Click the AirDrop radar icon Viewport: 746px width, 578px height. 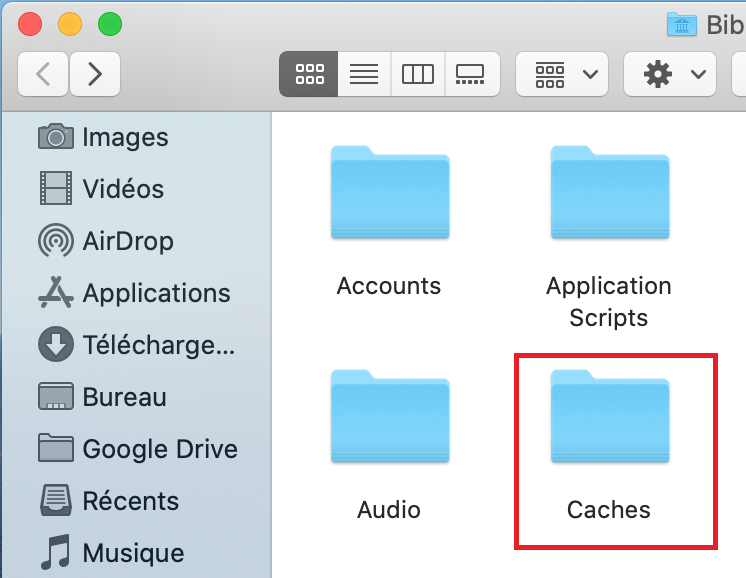[x=56, y=240]
